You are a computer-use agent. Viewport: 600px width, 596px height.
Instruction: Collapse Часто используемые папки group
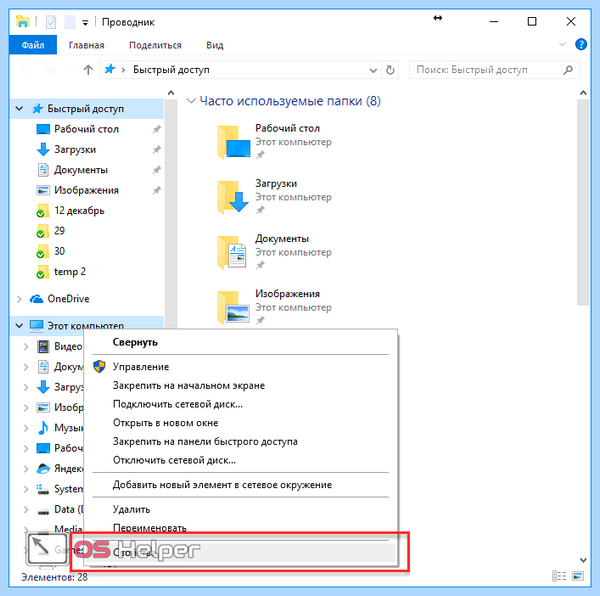point(191,101)
